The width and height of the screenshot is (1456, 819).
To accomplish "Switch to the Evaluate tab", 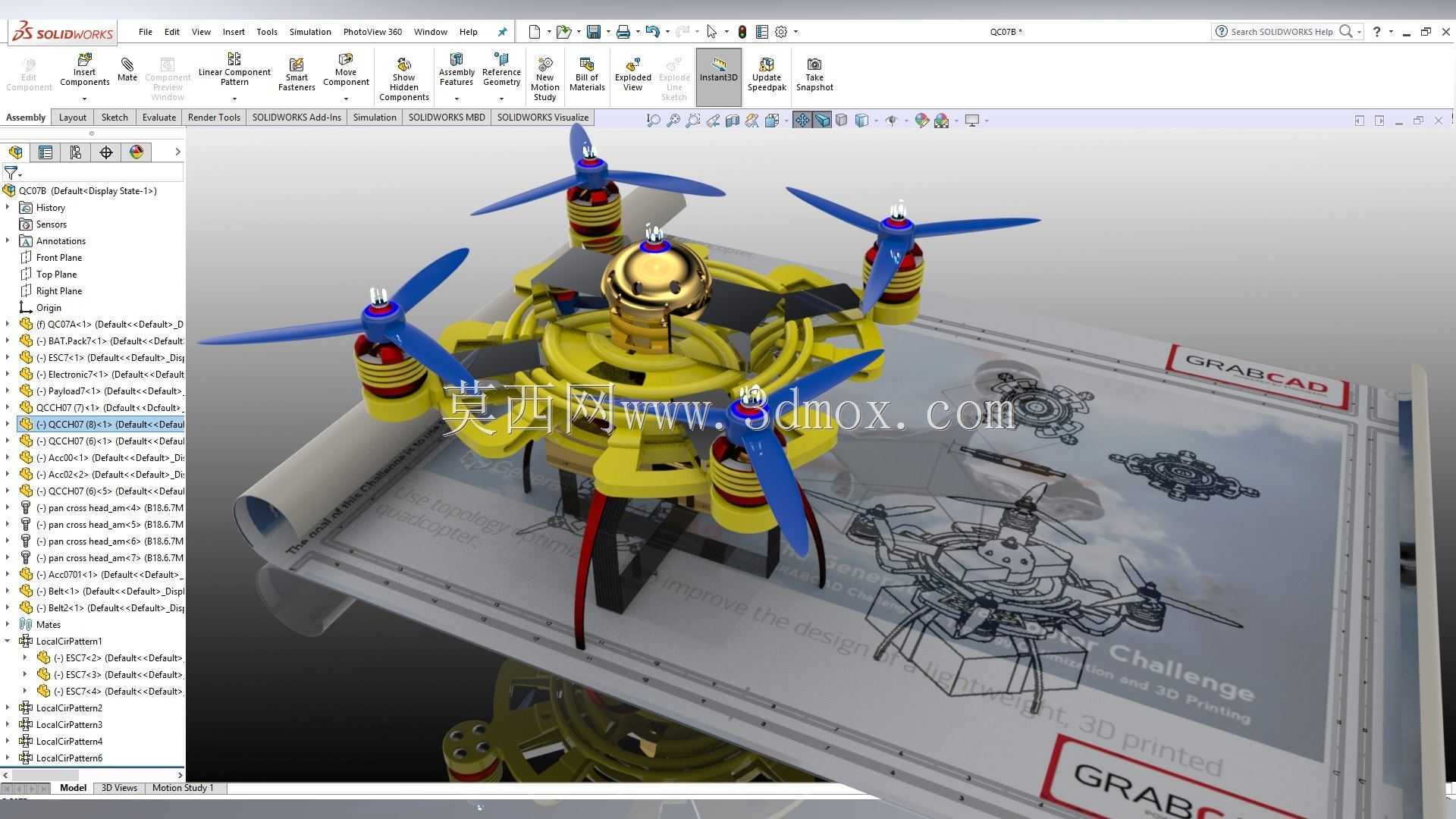I will [159, 118].
